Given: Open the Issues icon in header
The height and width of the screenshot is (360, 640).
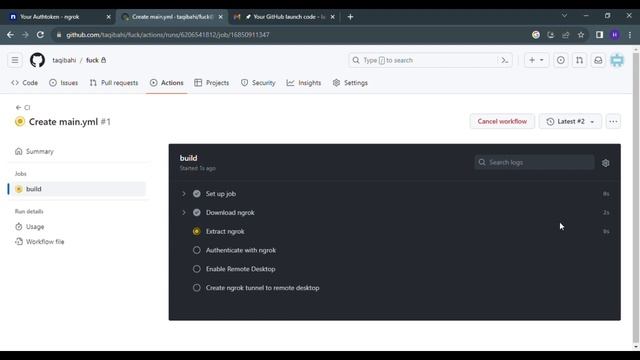Looking at the screenshot, I should (560, 60).
